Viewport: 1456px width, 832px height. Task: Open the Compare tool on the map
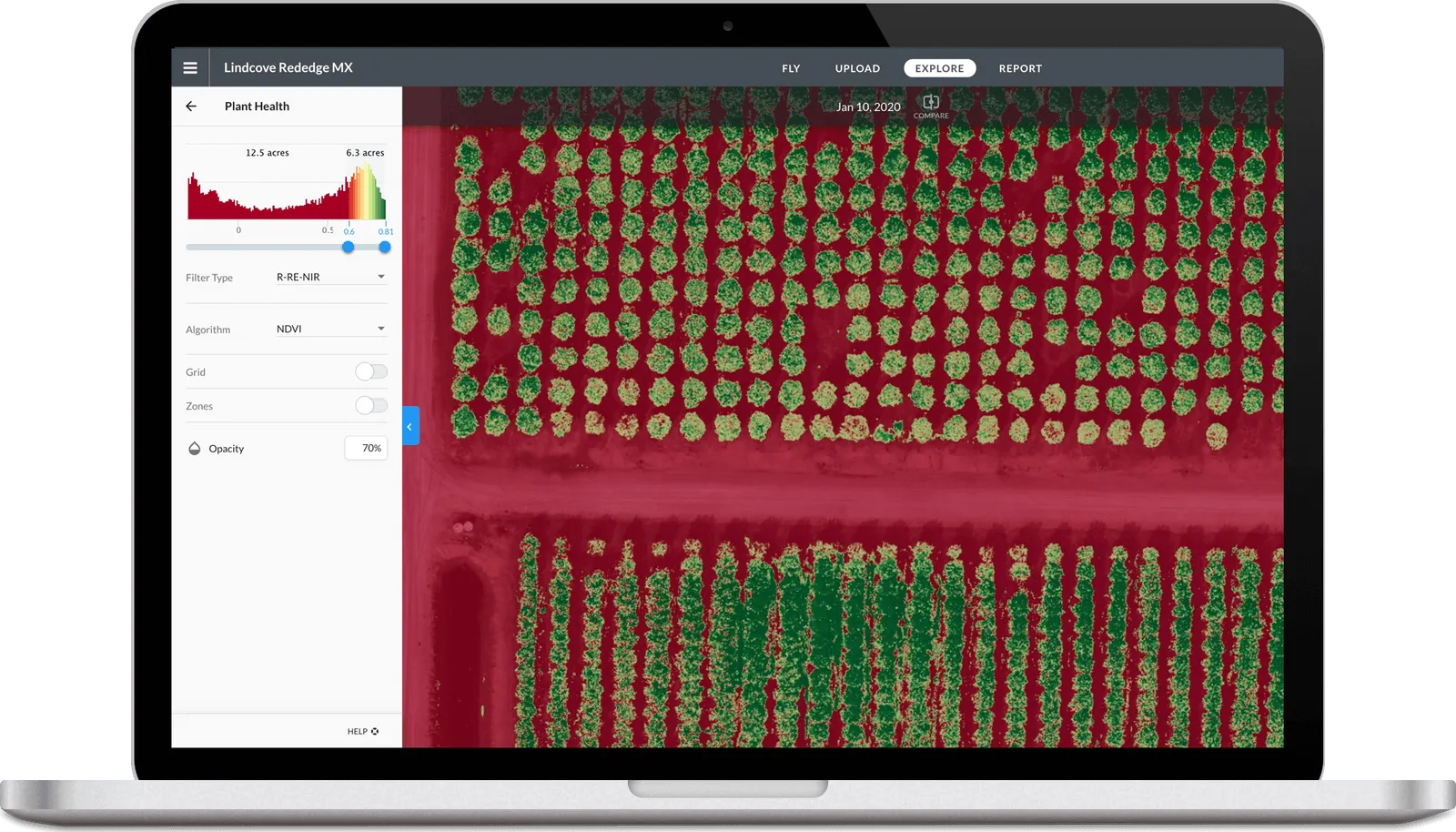(x=930, y=107)
